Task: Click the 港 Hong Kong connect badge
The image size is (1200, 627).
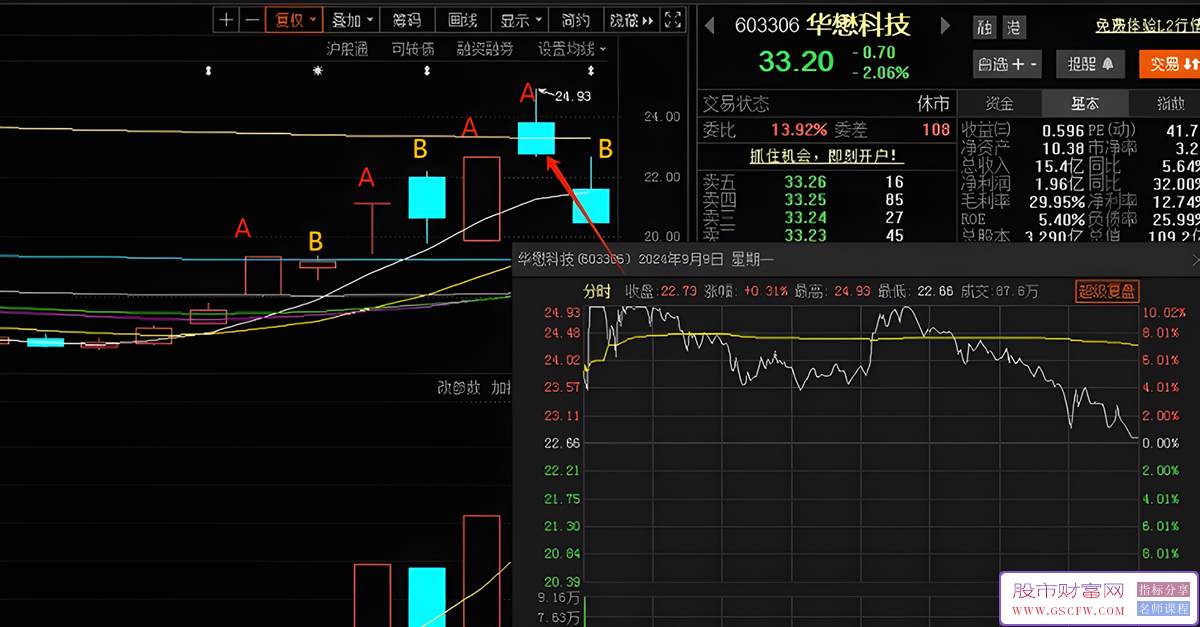Action: [x=1013, y=28]
